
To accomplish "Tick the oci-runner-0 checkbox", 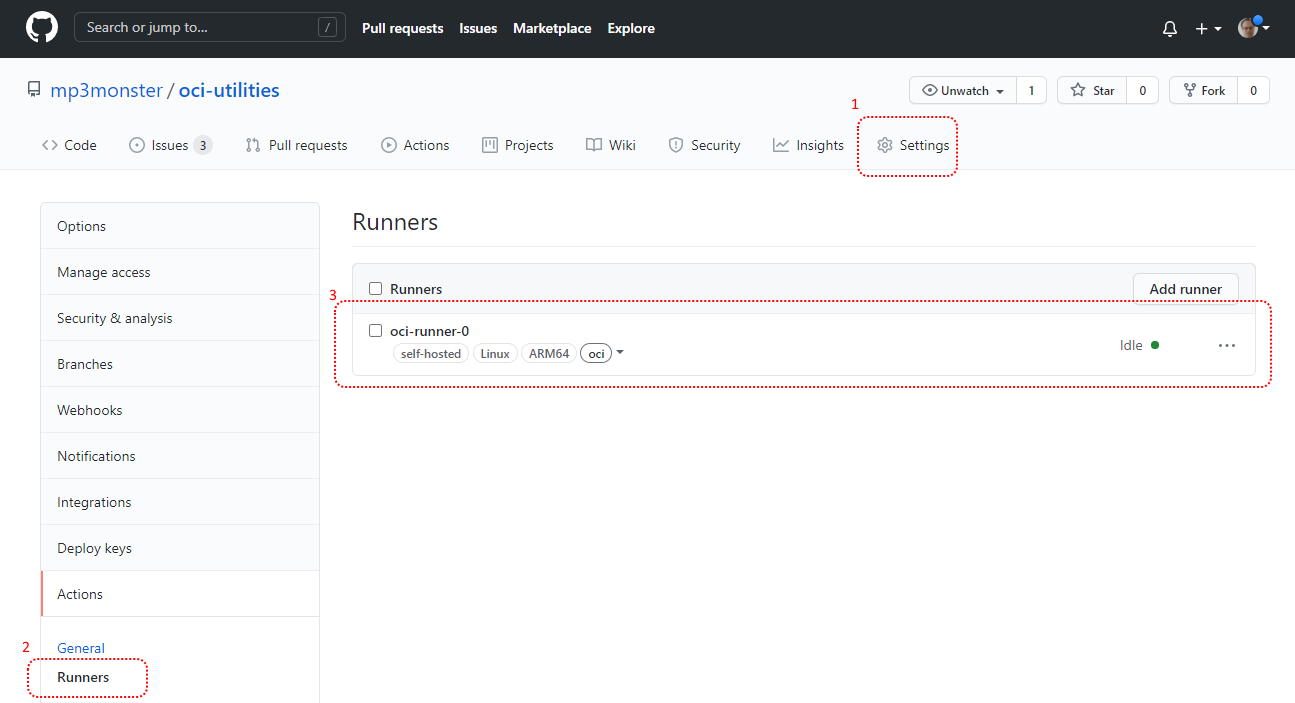I will pyautogui.click(x=376, y=331).
